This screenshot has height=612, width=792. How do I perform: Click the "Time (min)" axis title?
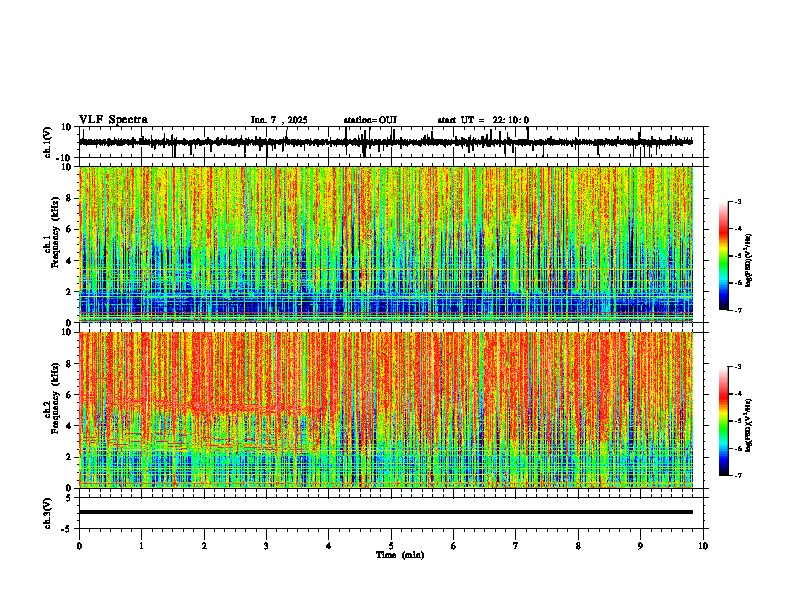(x=400, y=555)
